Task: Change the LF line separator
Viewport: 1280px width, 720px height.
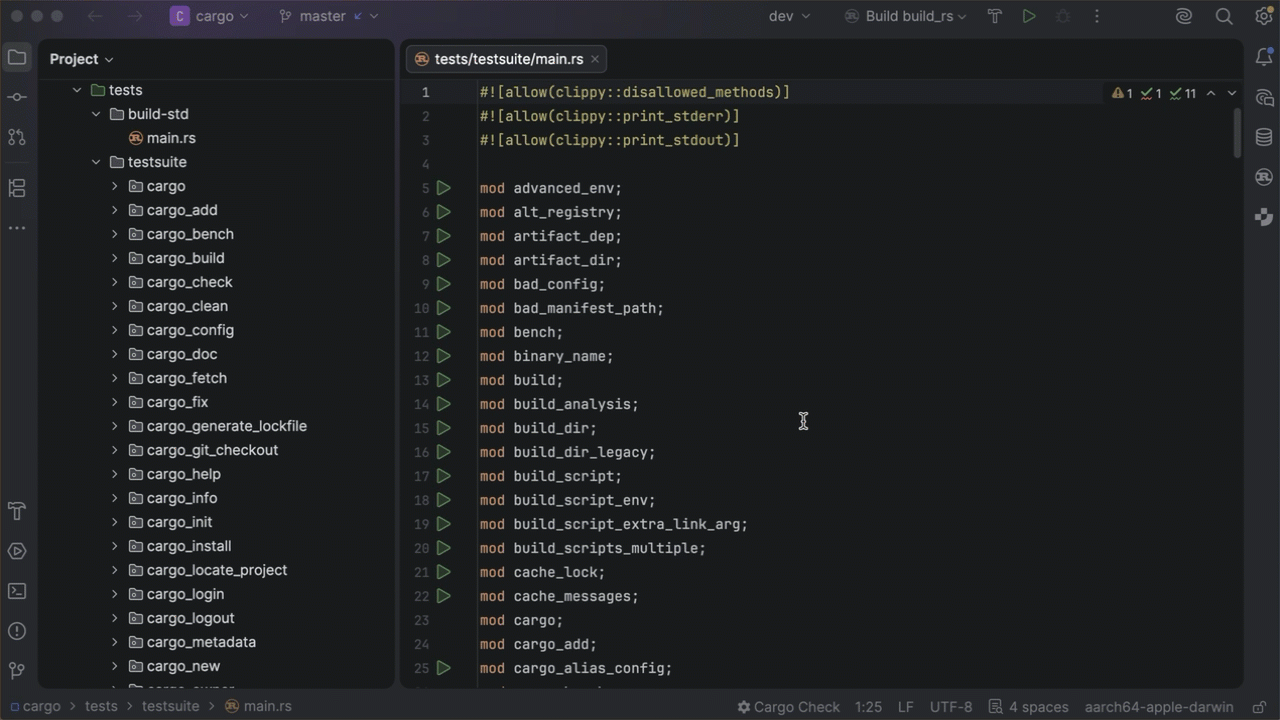Action: (906, 706)
